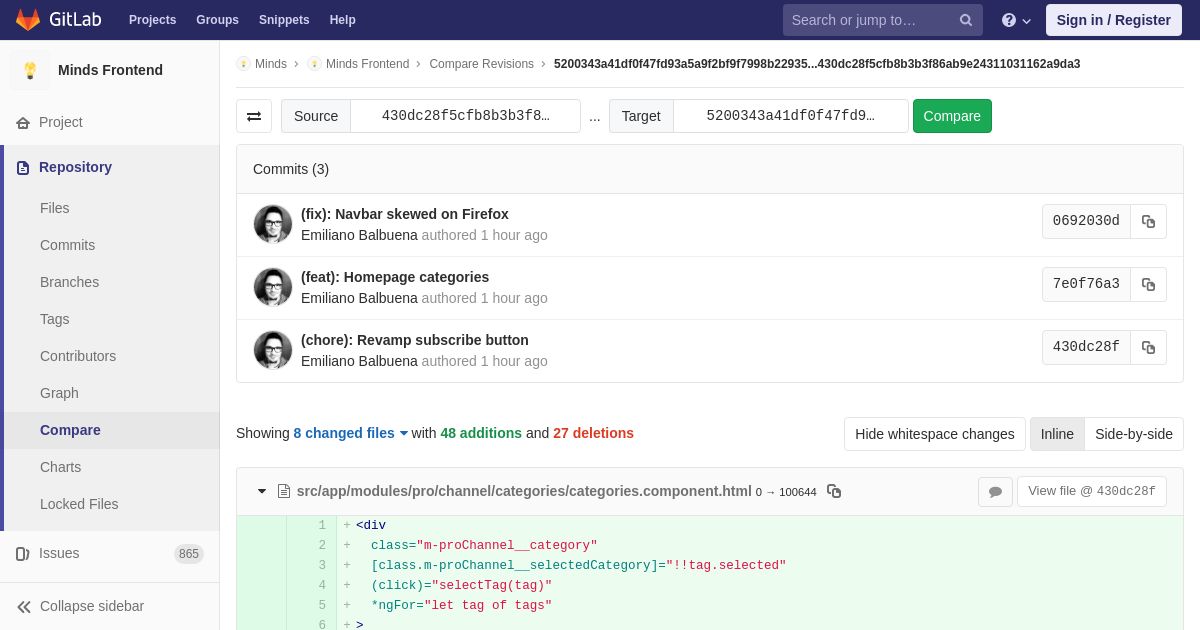Open commit (fix): Navbar skewed on Firefox

pyautogui.click(x=405, y=214)
